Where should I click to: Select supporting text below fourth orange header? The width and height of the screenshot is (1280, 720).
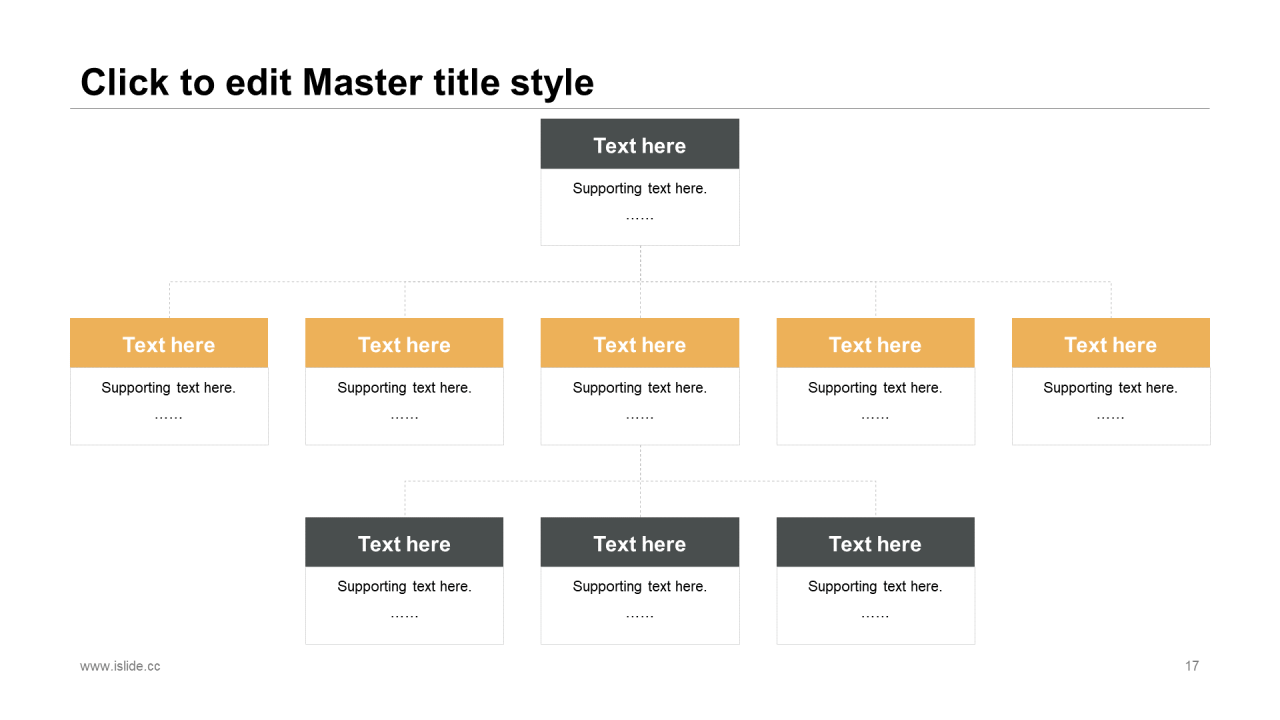click(875, 388)
